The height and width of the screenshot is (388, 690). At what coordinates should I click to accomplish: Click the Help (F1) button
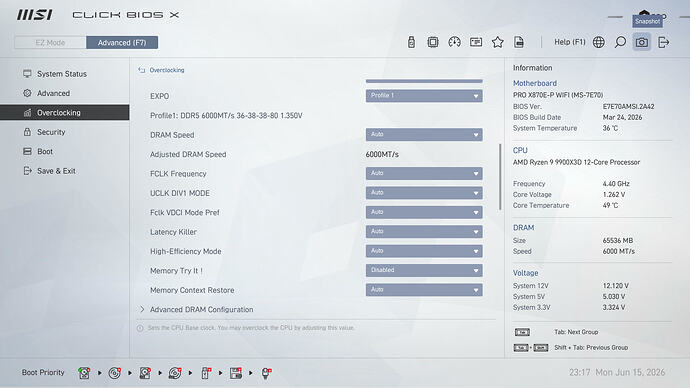click(x=569, y=42)
